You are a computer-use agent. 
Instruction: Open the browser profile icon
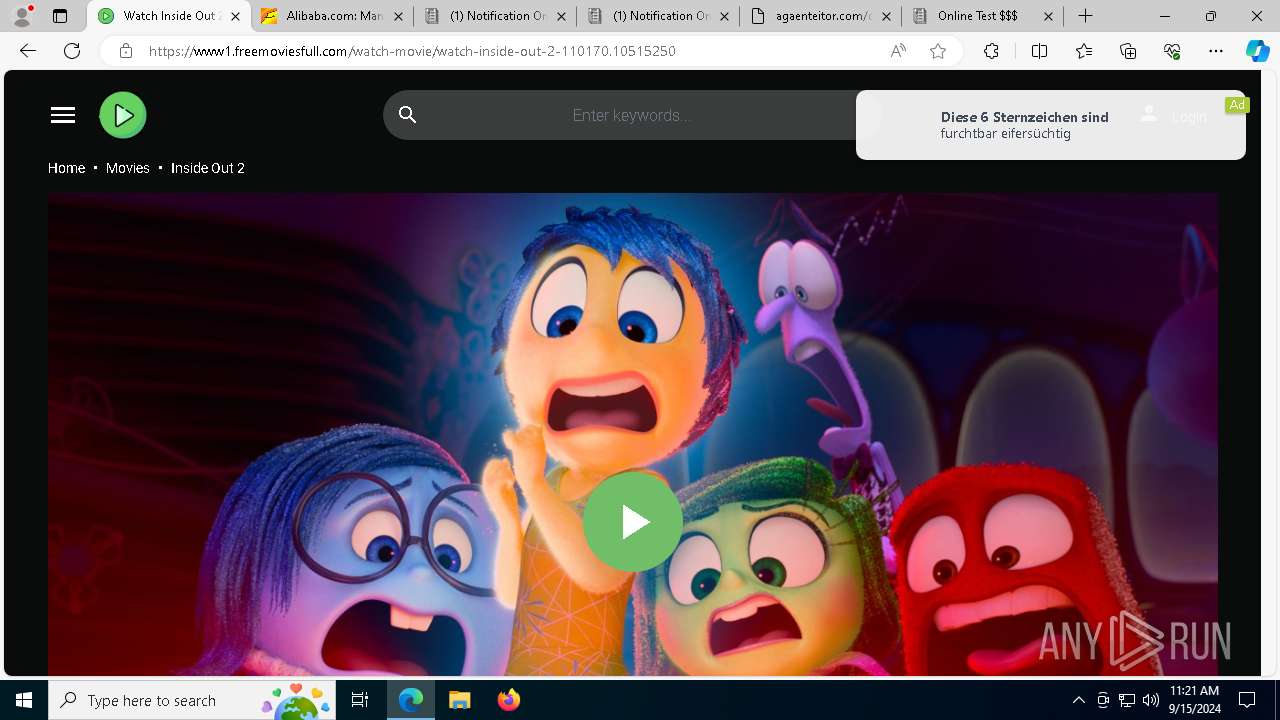click(x=22, y=16)
